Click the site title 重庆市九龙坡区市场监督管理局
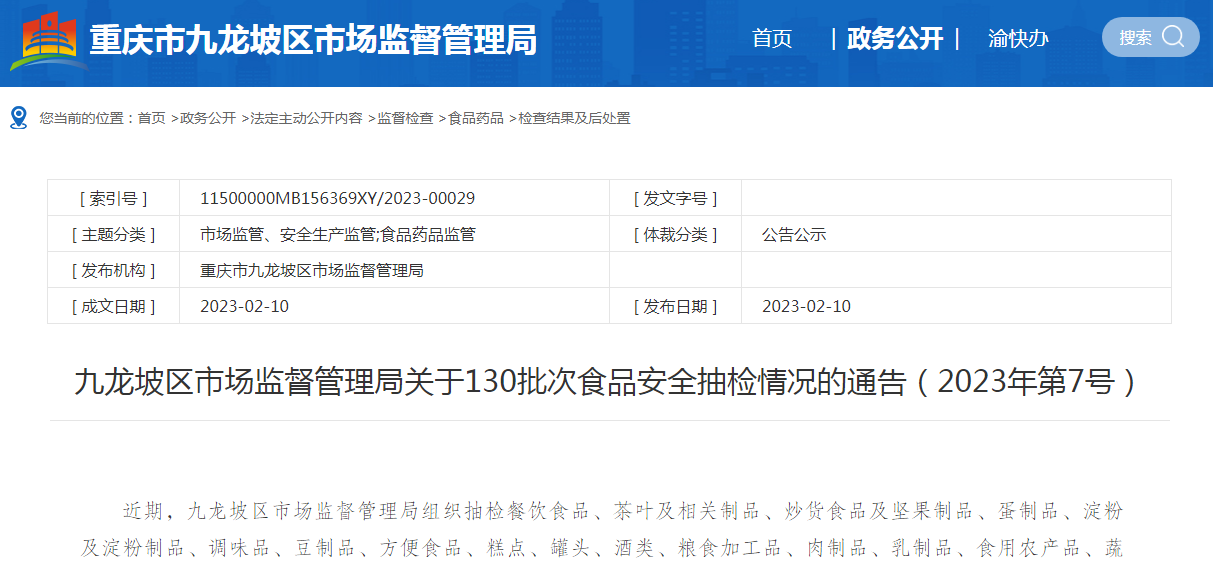 click(x=313, y=41)
